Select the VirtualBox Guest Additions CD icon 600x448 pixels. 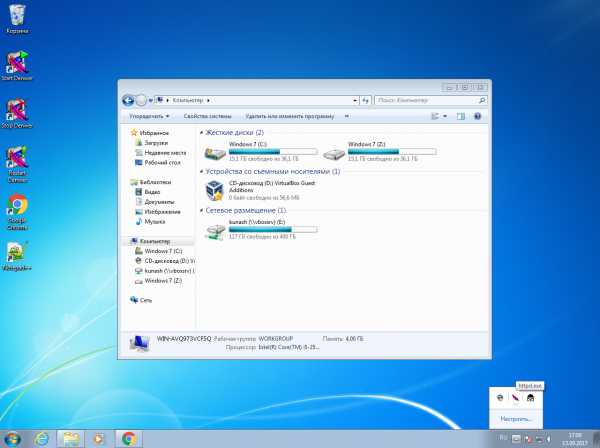[x=215, y=191]
